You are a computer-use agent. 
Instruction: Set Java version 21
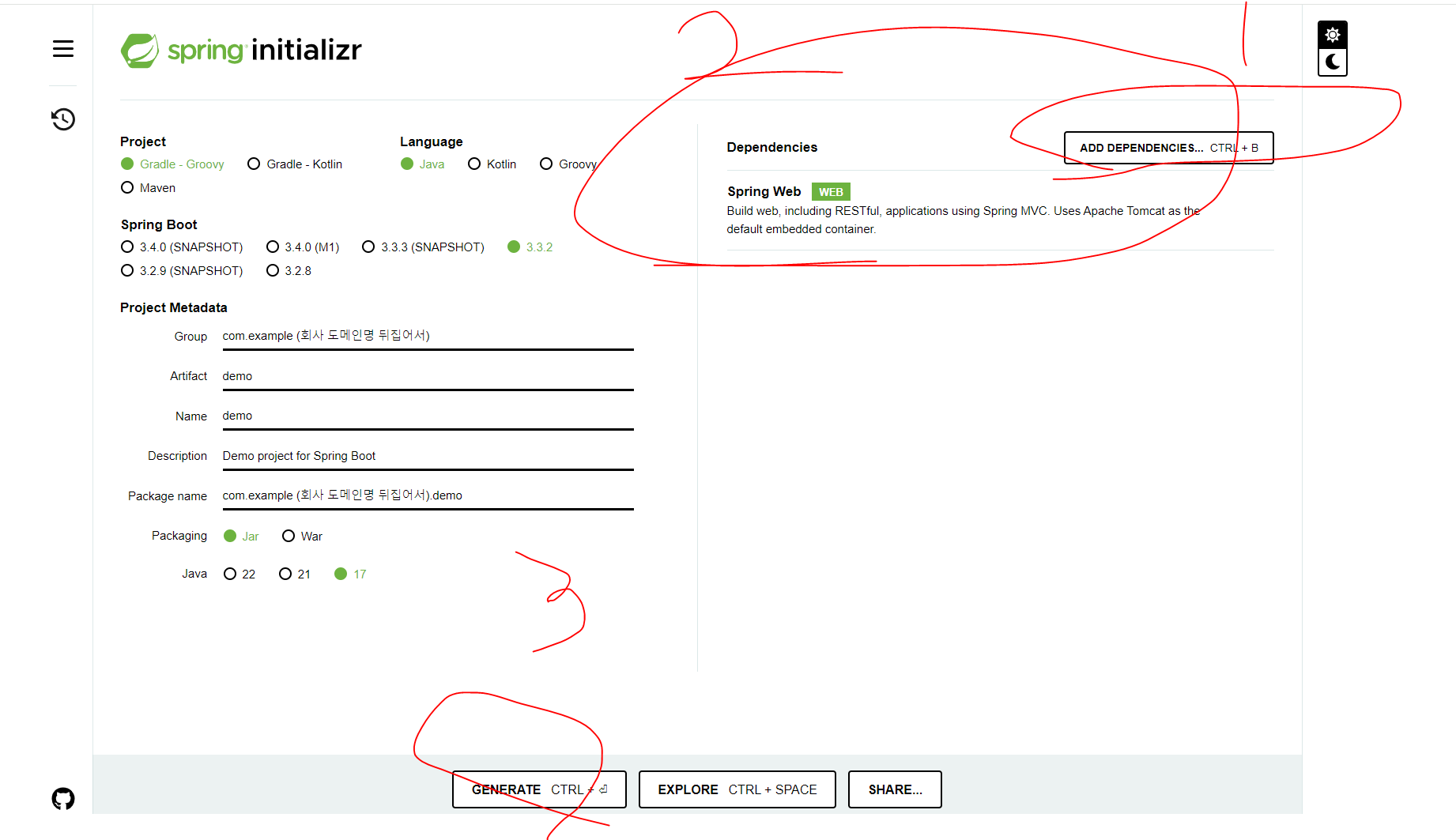pyautogui.click(x=295, y=574)
